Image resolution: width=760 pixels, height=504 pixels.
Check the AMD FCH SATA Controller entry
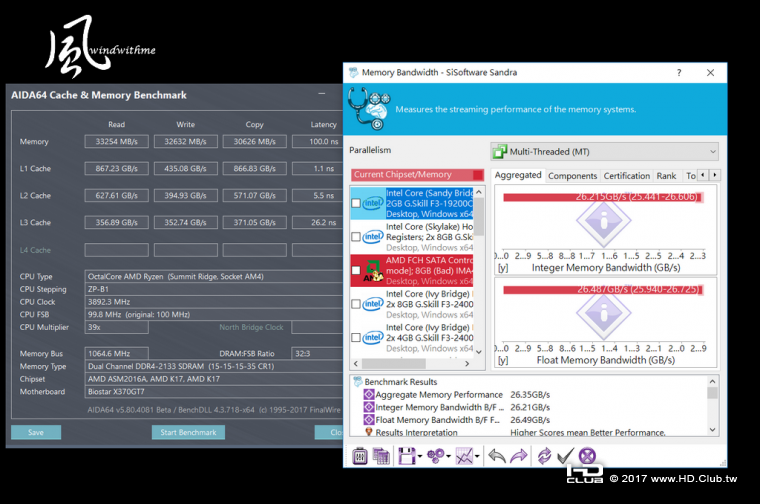coord(357,270)
